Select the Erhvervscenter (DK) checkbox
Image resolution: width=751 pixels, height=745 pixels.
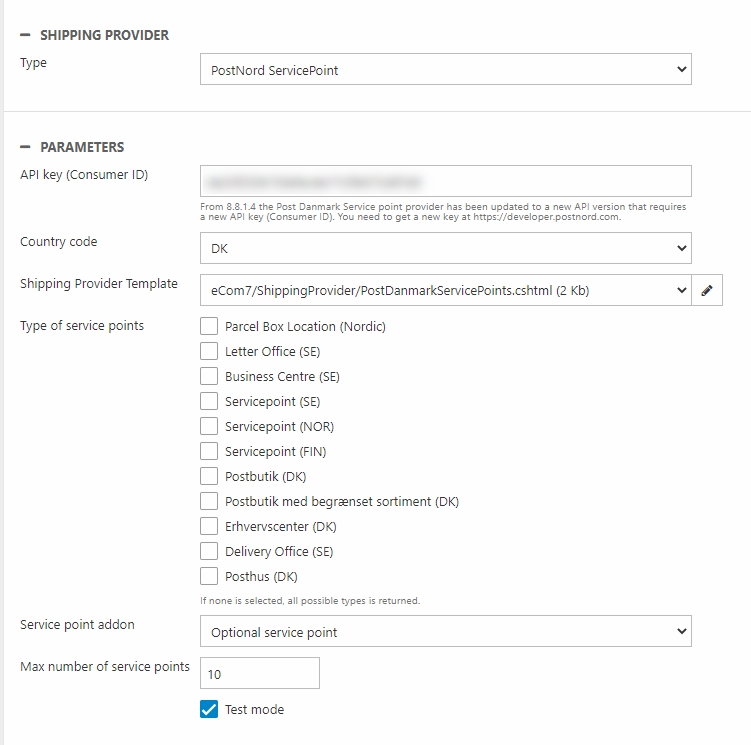pyautogui.click(x=209, y=526)
